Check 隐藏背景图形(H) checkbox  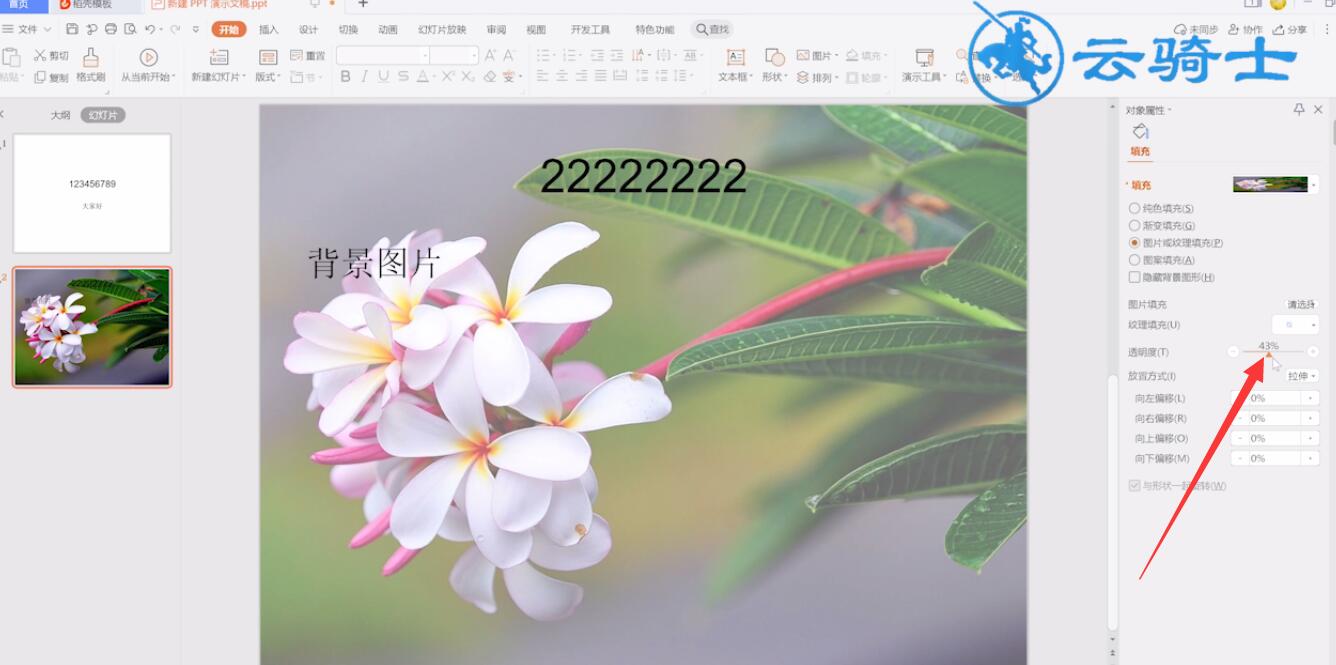click(x=1134, y=276)
